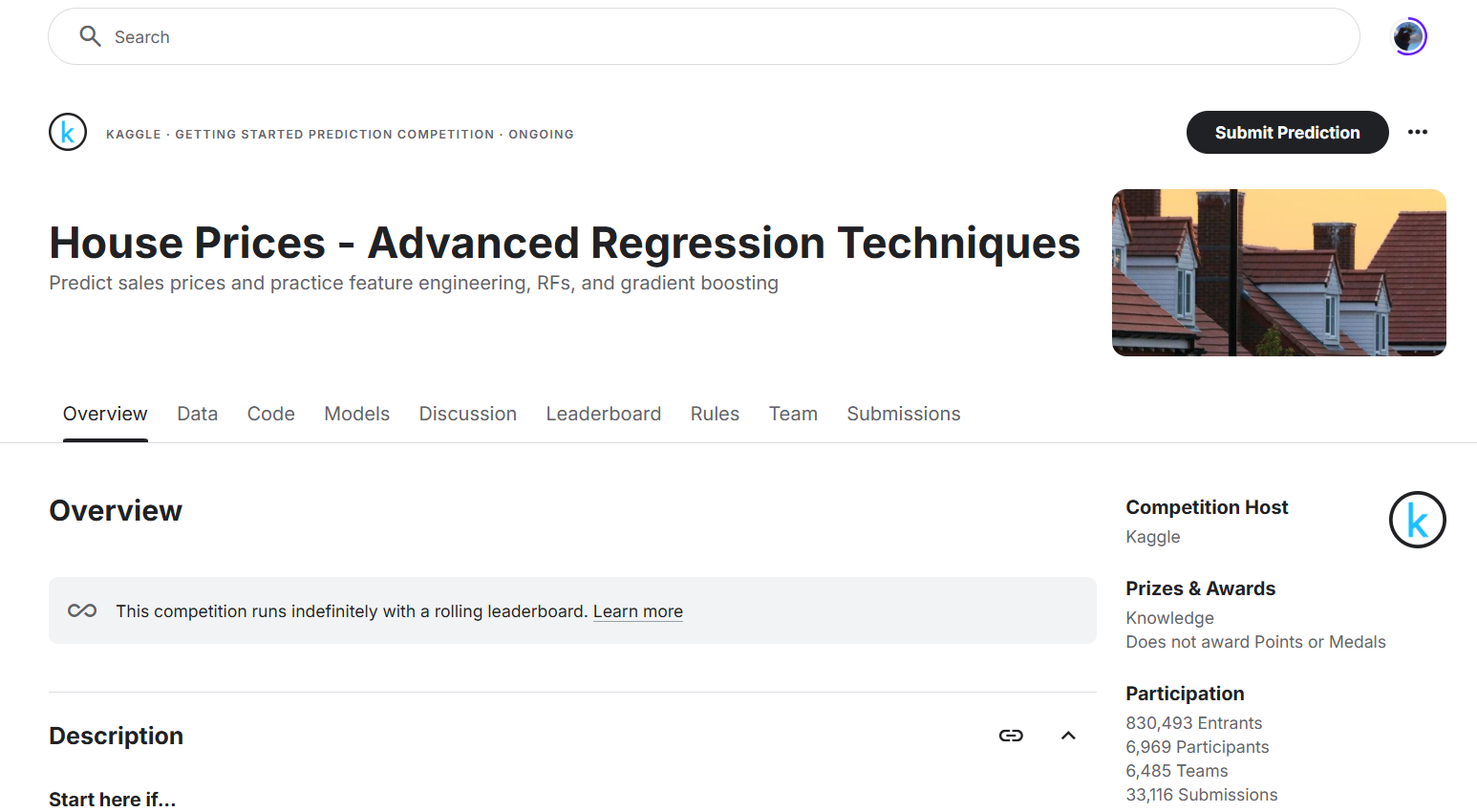Collapse the Description section
This screenshot has height=812, width=1477.
1068,736
